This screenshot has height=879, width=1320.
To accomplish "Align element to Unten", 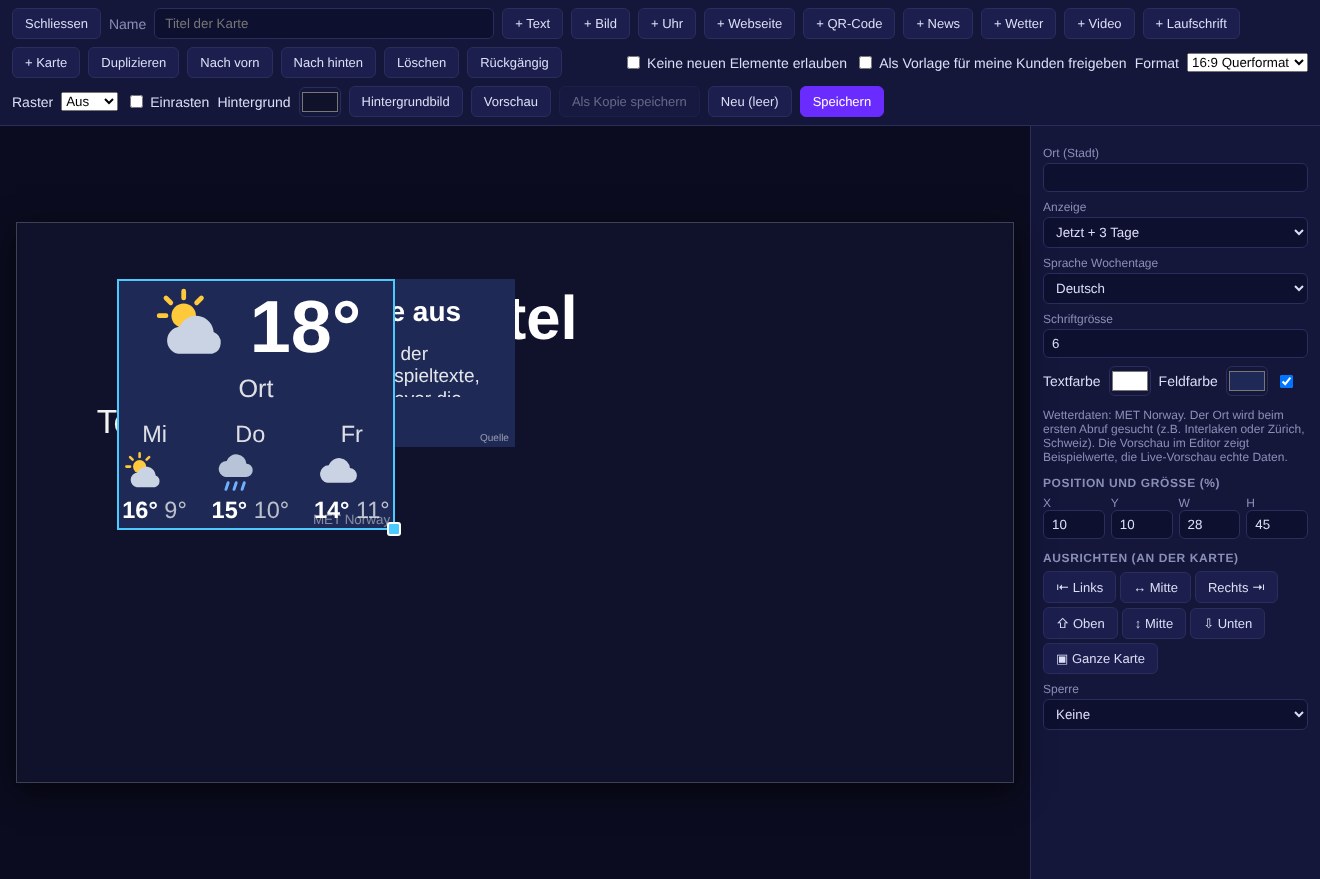I will coord(1227,623).
